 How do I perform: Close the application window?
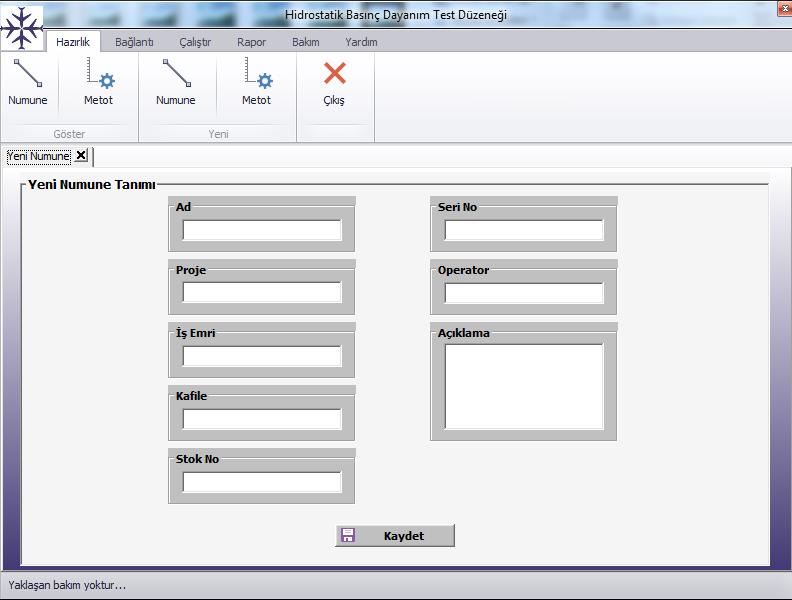(784, 9)
